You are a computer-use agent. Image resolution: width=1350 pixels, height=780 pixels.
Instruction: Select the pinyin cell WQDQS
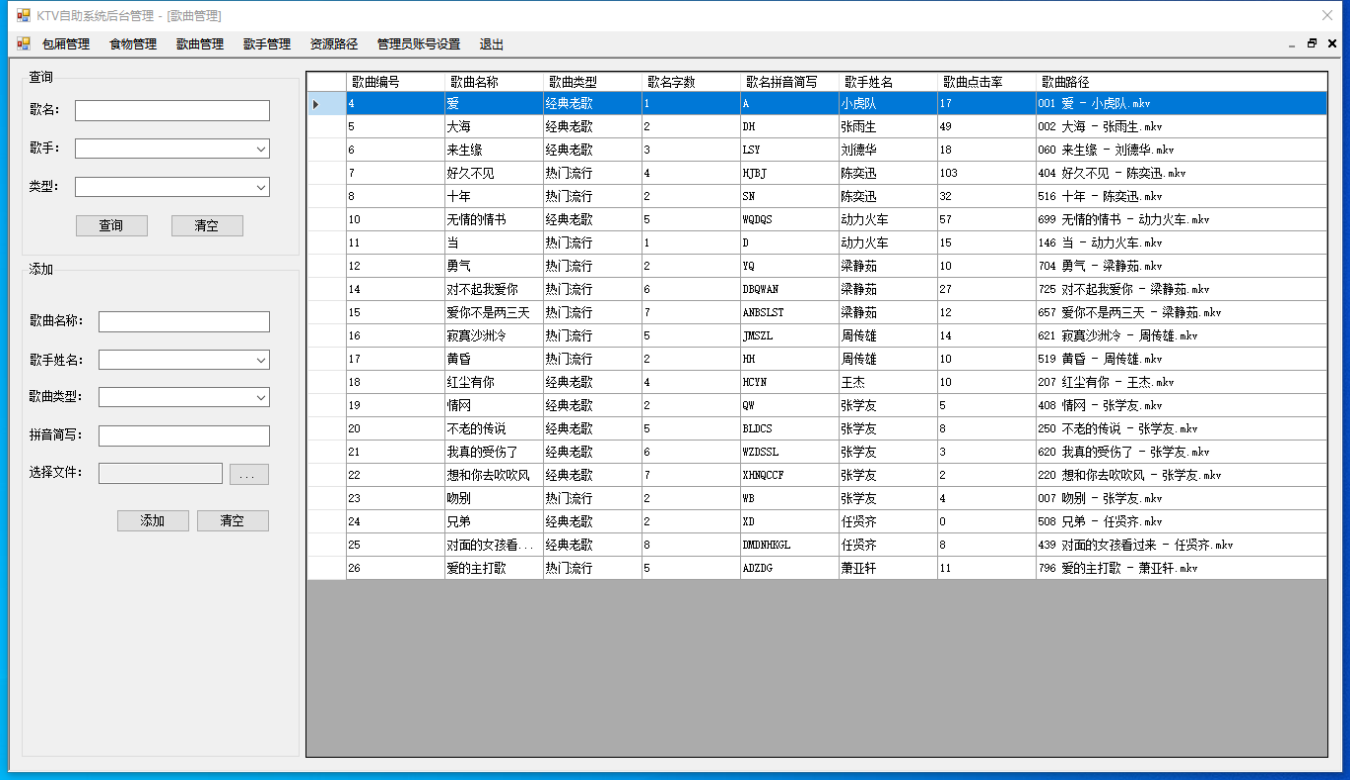789,219
